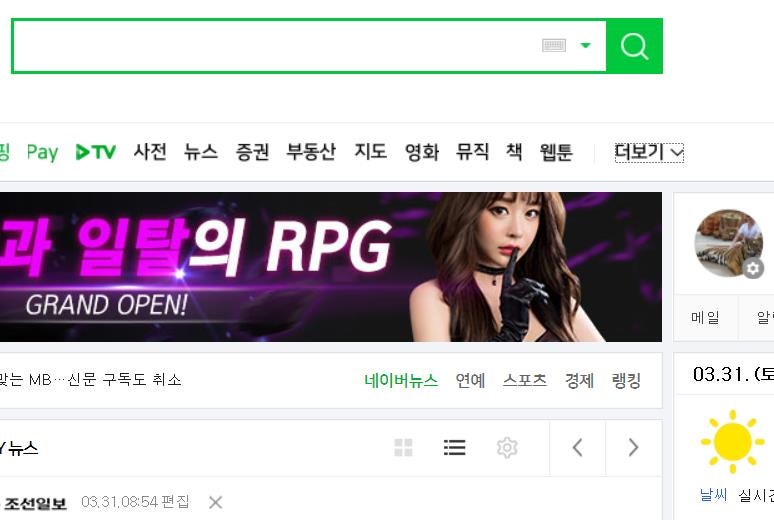Open the 메일 mail button
Image resolution: width=774 pixels, height=520 pixels.
tap(705, 318)
